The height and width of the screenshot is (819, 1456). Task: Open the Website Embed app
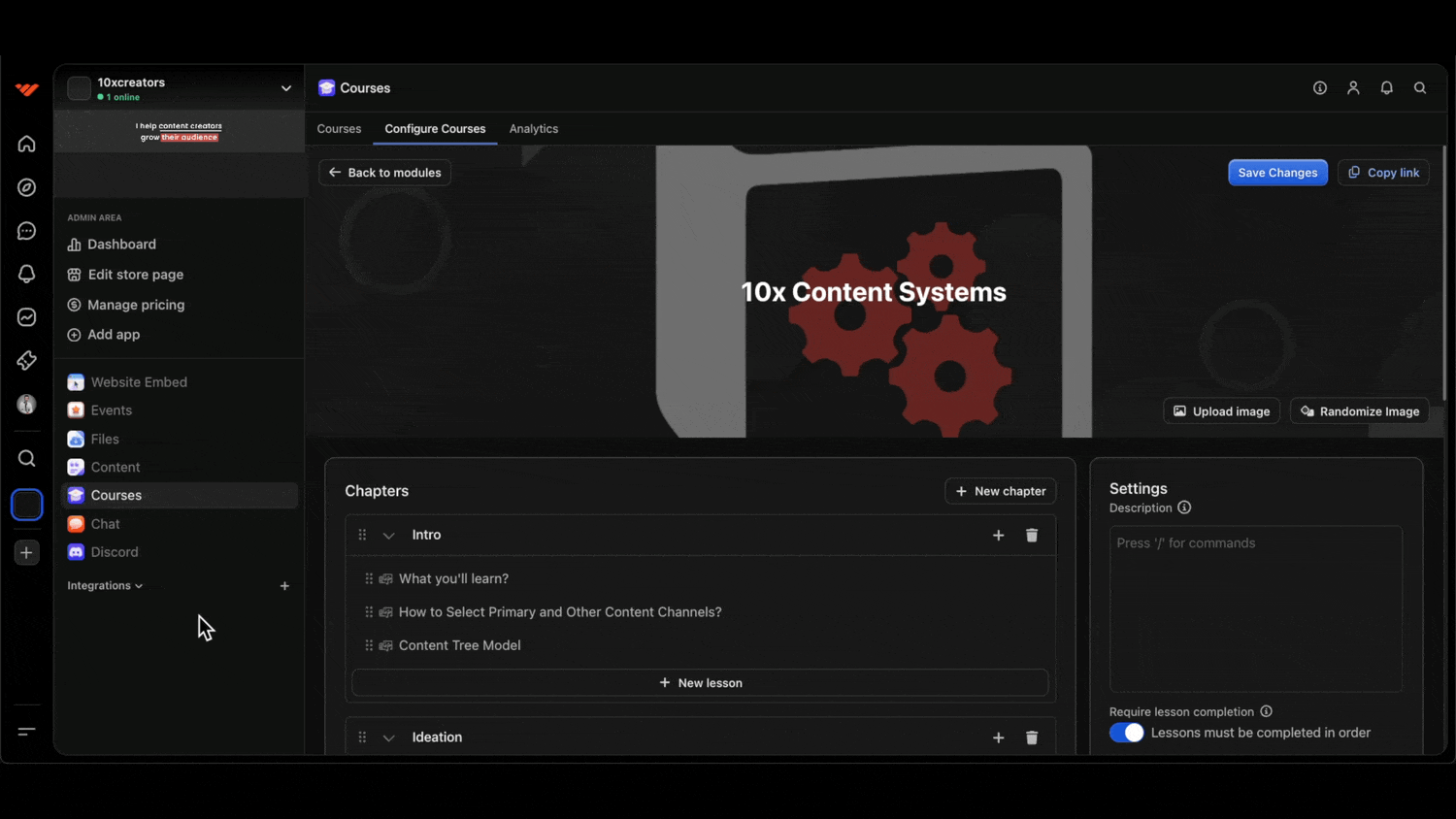(179, 382)
